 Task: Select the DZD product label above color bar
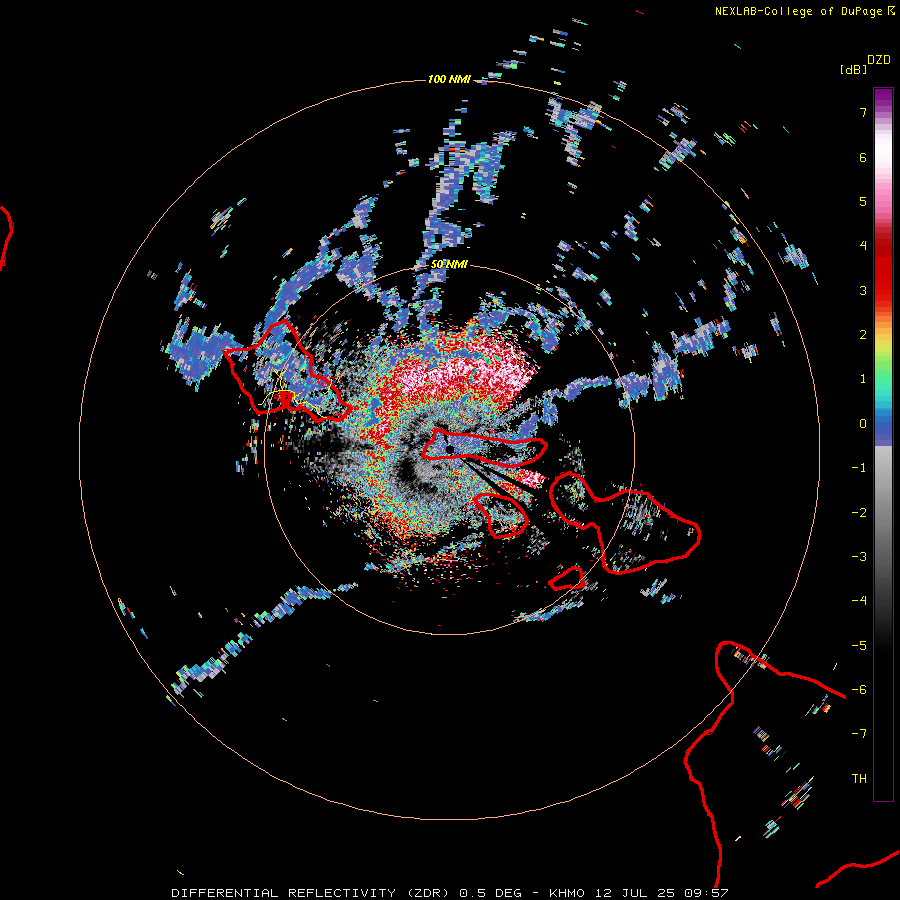click(878, 60)
